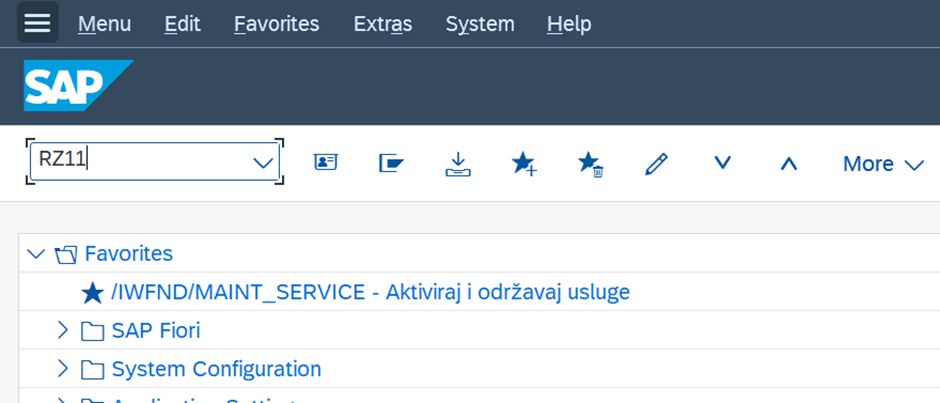Click the move favorites up arrow
940x403 pixels.
(788, 163)
